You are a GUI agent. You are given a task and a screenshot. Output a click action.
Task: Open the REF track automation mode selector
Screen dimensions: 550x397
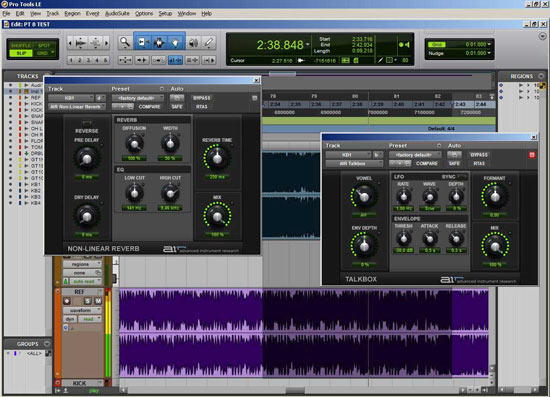point(90,319)
